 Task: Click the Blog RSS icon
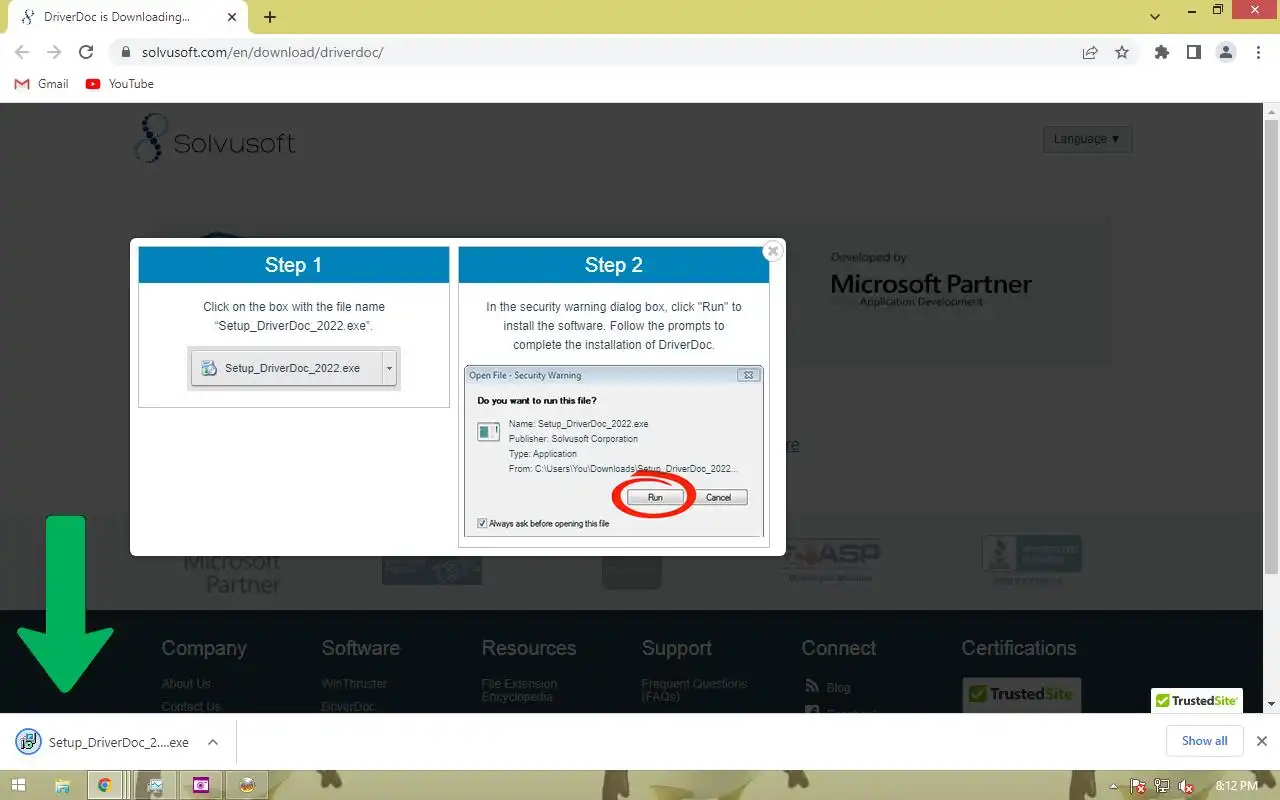click(x=812, y=687)
